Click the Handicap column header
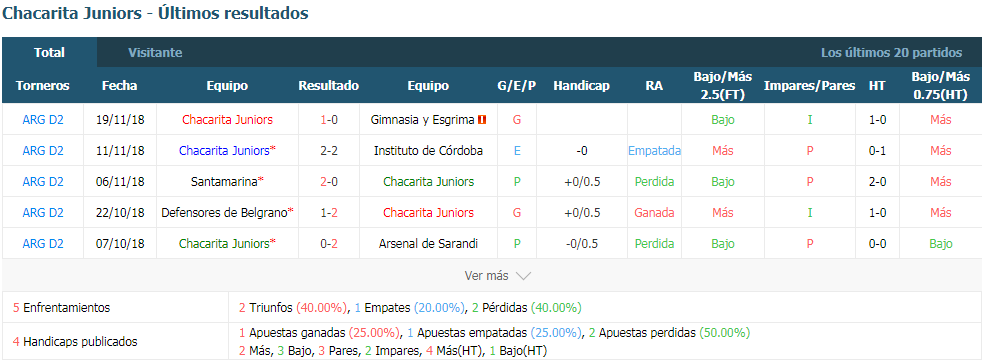Image resolution: width=982 pixels, height=363 pixels. (581, 86)
